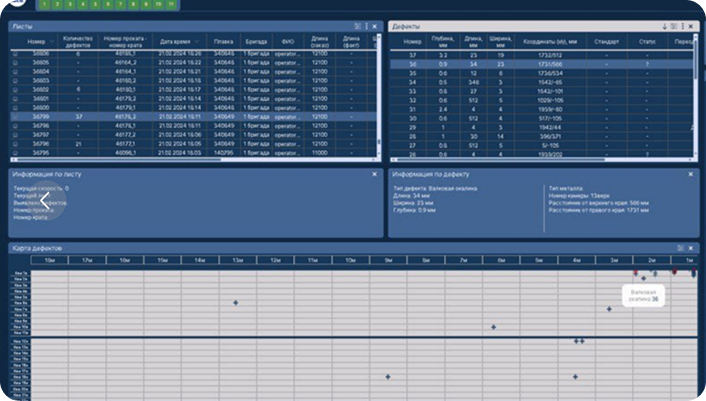706x401 pixels.
Task: Close the Листы panel
Action: click(x=375, y=27)
